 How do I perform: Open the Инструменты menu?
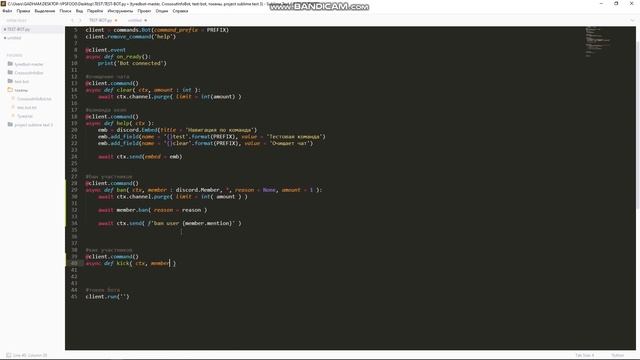tap(120, 11)
